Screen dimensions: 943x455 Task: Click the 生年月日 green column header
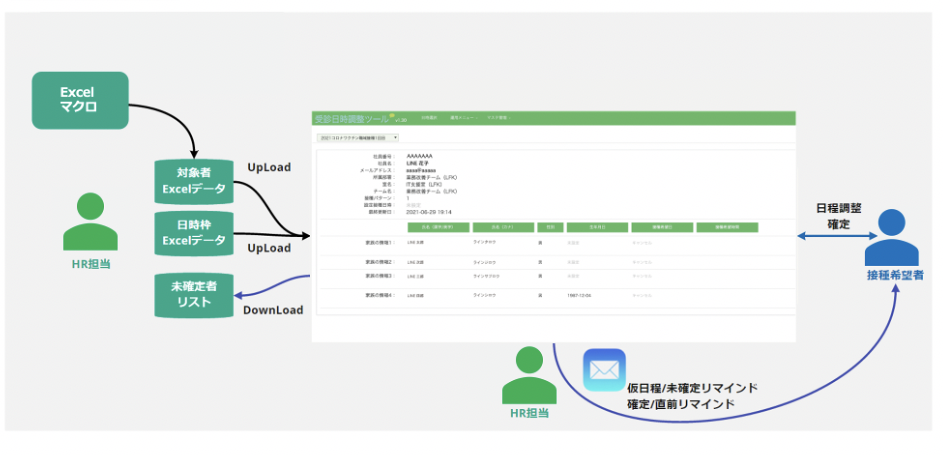pos(593,227)
